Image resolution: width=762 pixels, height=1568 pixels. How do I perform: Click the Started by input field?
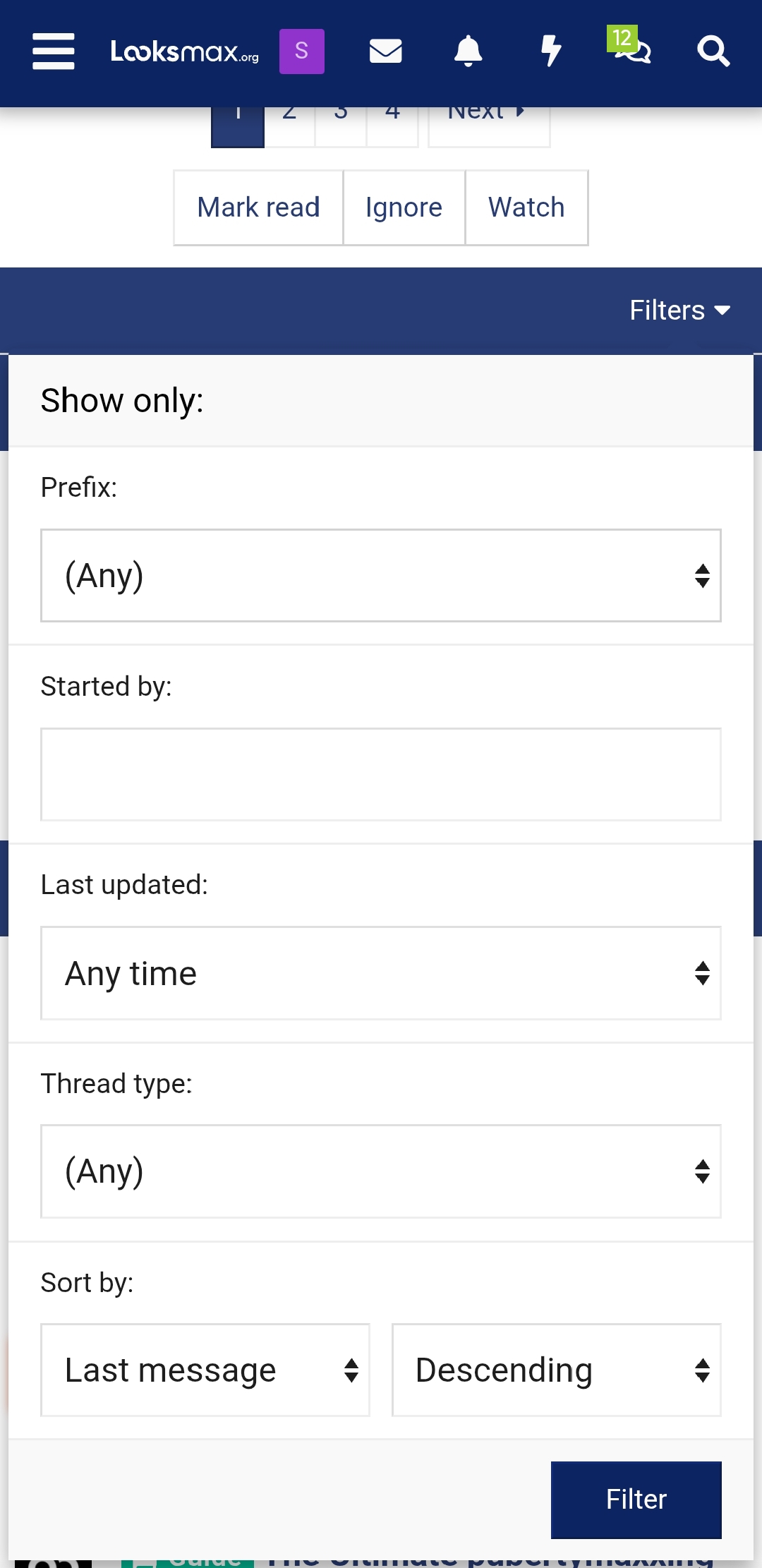[381, 774]
